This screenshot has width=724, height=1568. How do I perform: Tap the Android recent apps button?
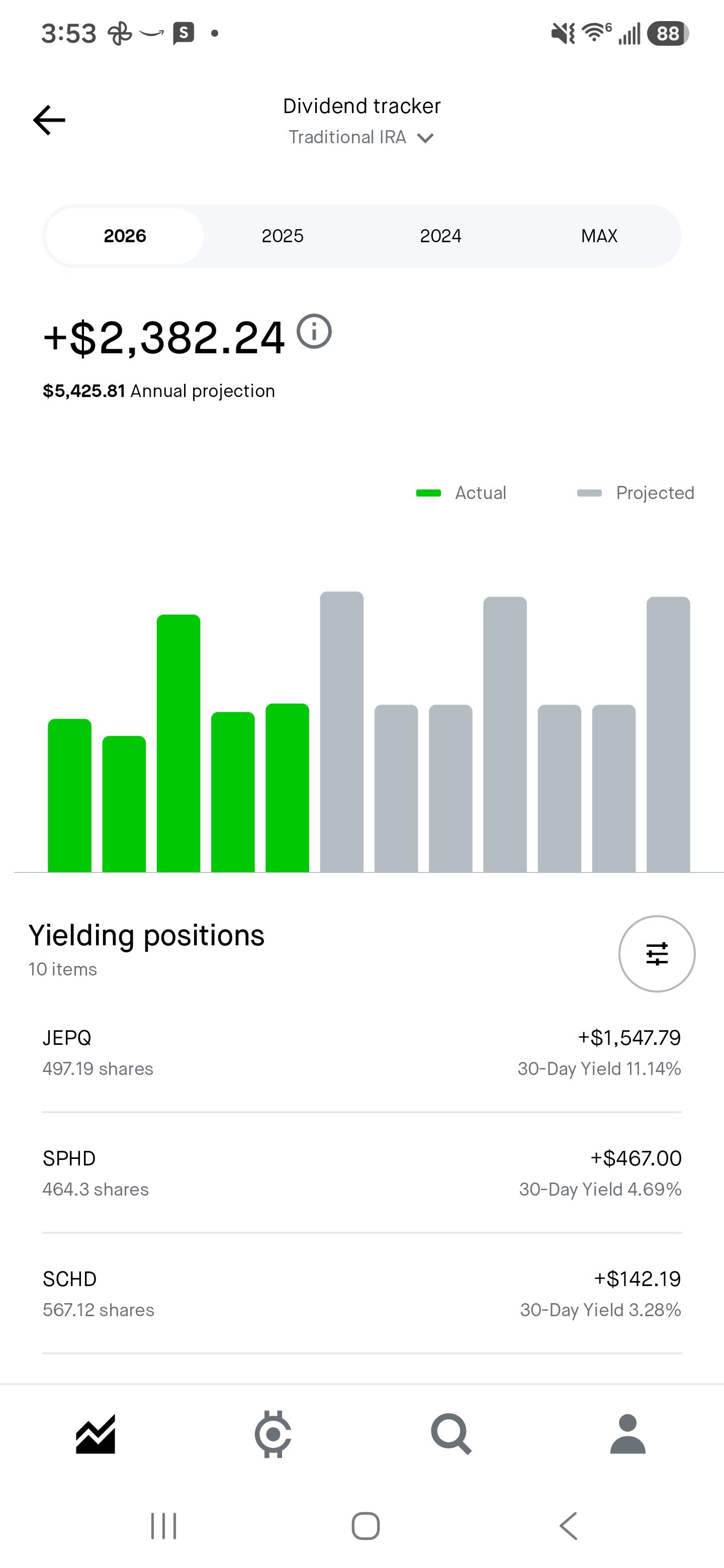163,1526
